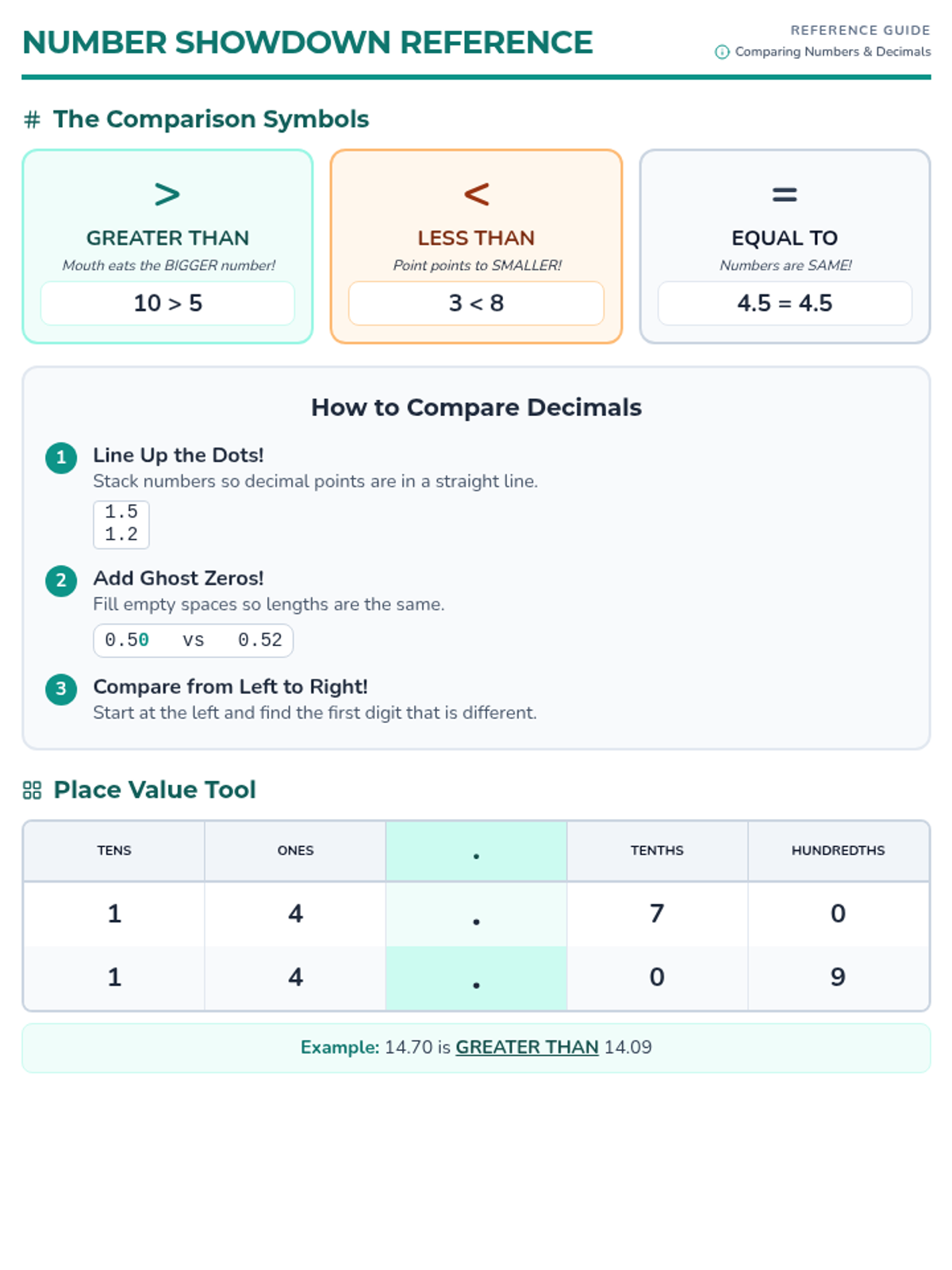Click the tenths digit 7 cell

(x=657, y=914)
